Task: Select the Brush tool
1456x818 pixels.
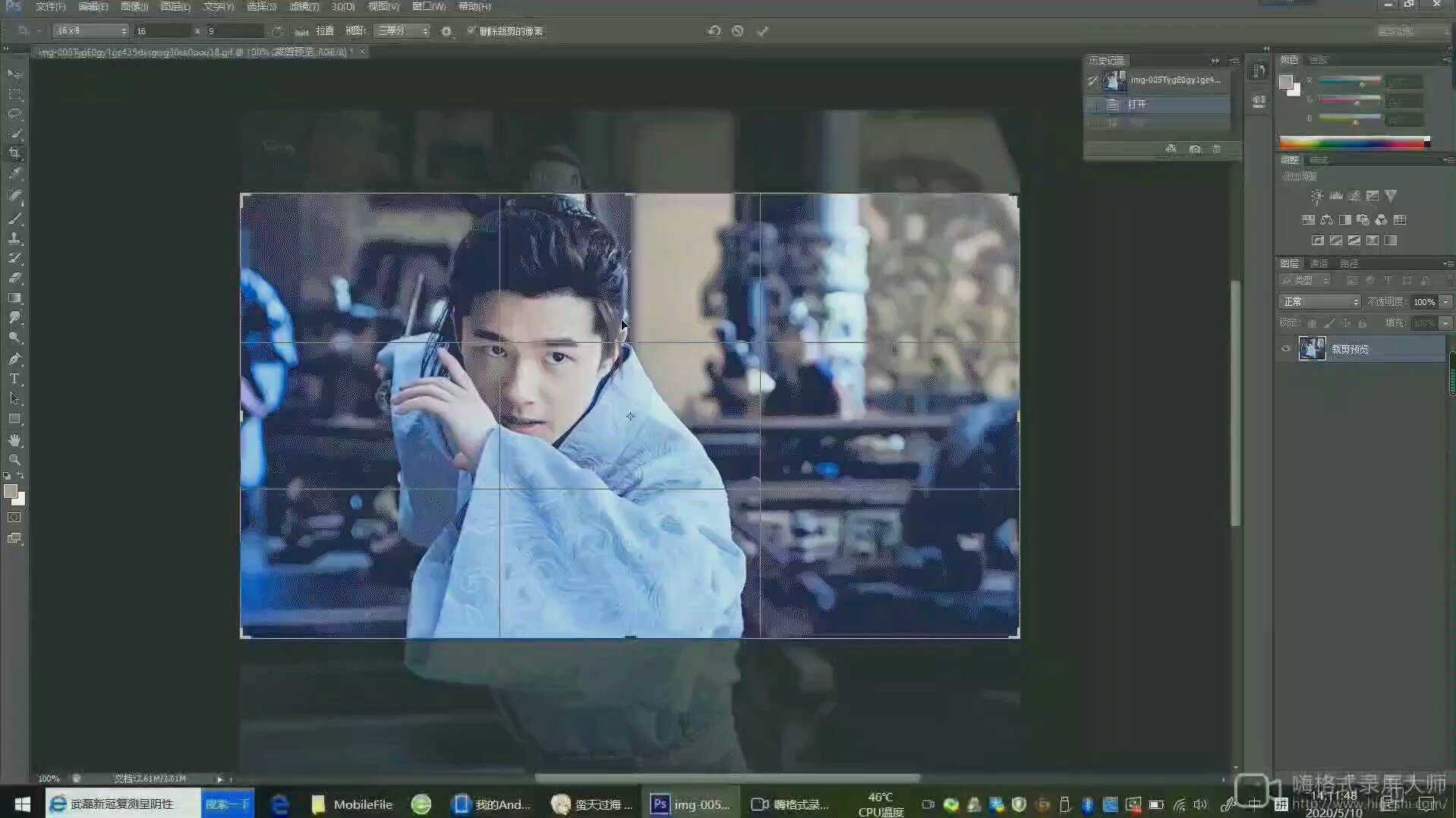Action: (x=14, y=218)
